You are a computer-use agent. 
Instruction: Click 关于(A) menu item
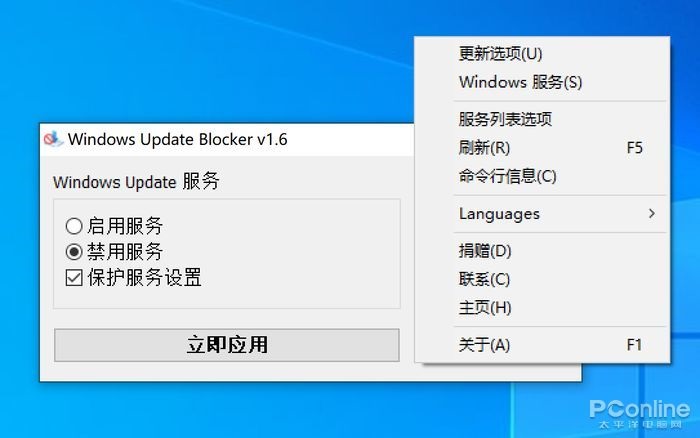coord(542,345)
